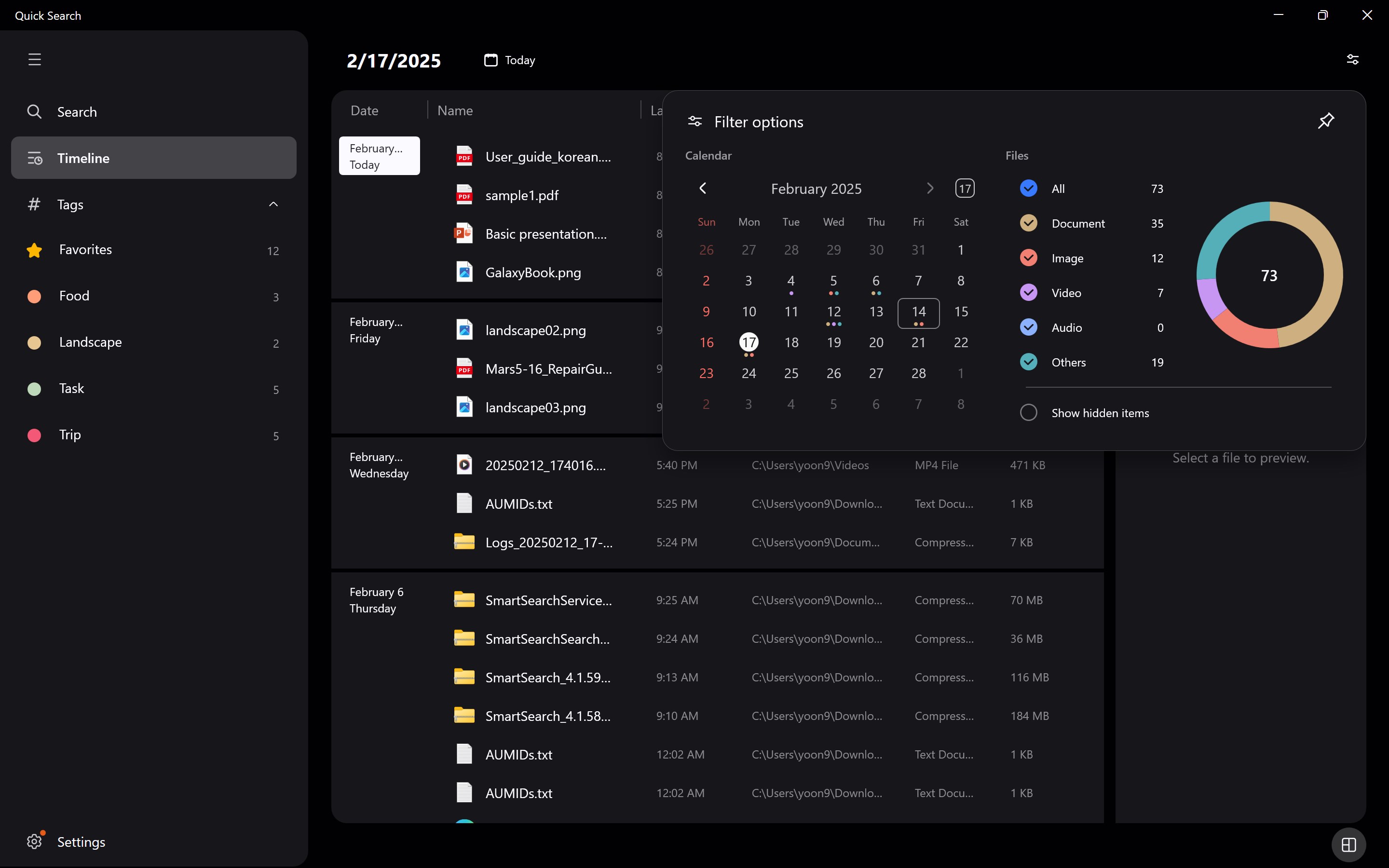Screen dimensions: 1389x868
Task: Go to next month in calendar
Action: click(x=930, y=188)
